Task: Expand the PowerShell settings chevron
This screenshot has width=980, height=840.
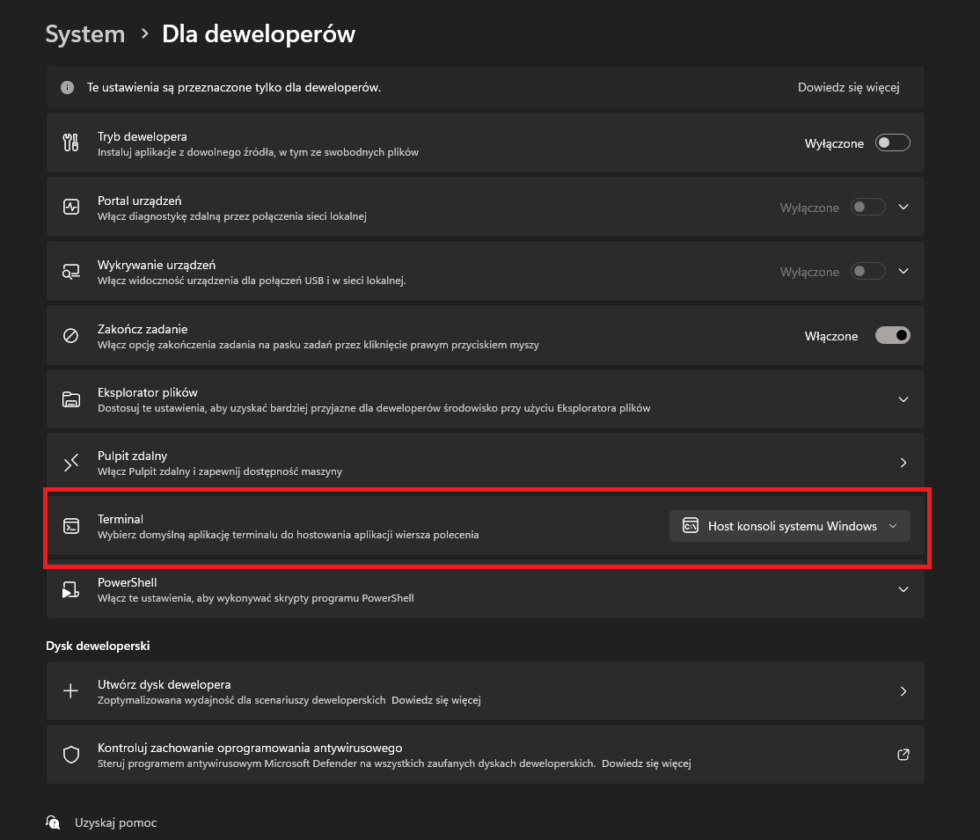Action: 903,589
